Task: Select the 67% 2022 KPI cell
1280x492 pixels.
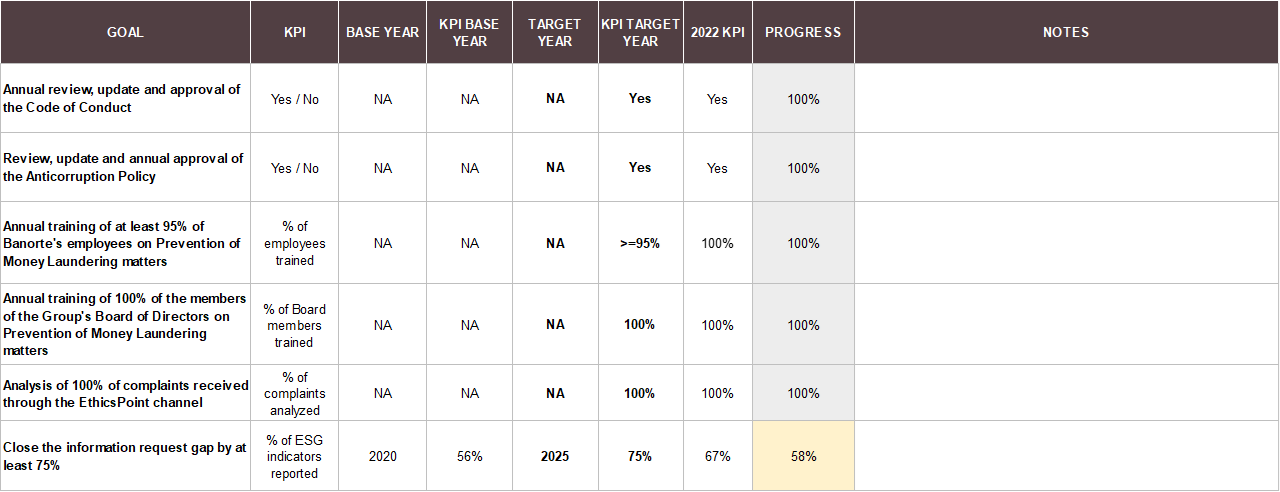Action: [717, 456]
